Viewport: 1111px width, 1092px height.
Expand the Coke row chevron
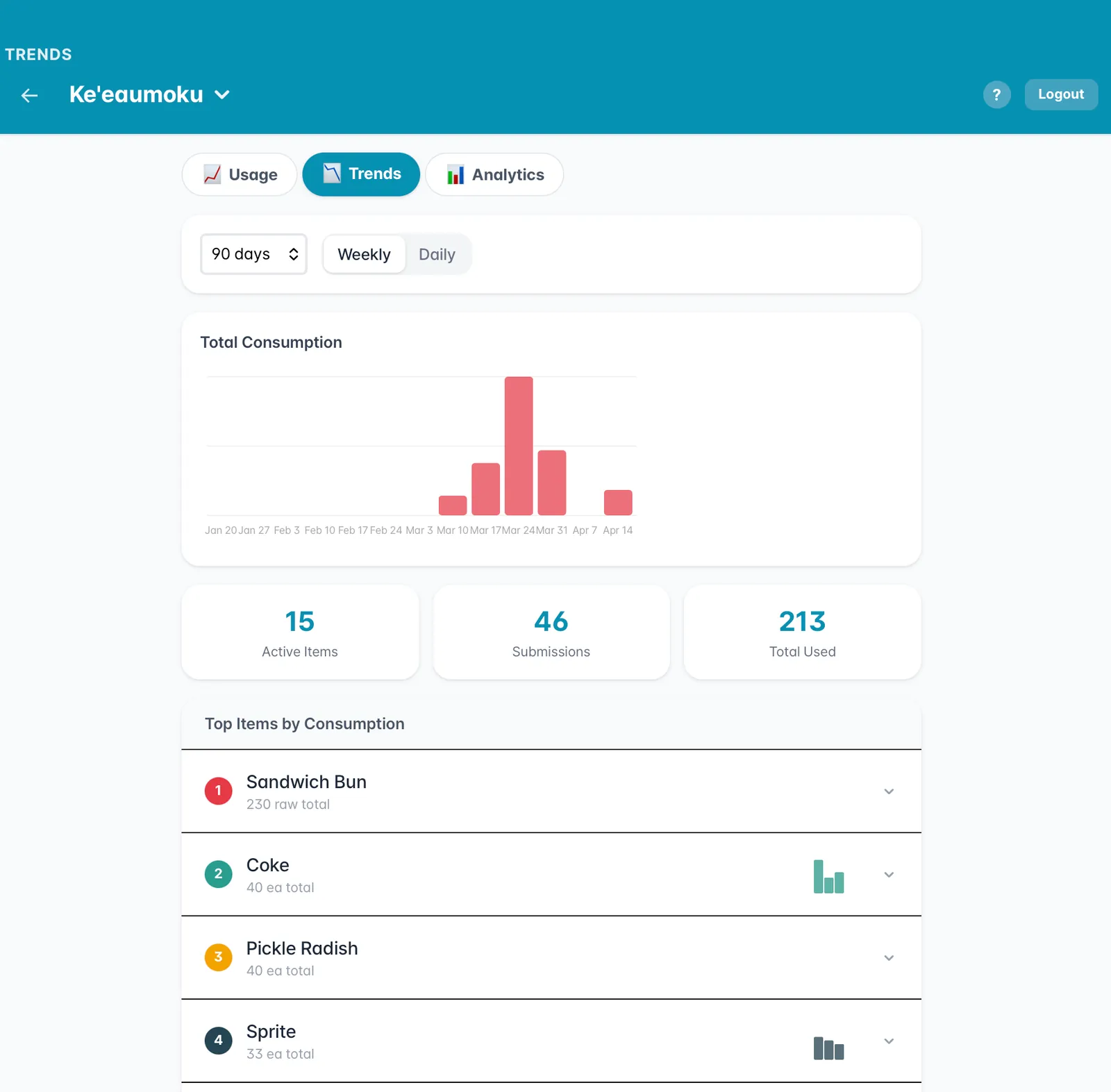[889, 875]
